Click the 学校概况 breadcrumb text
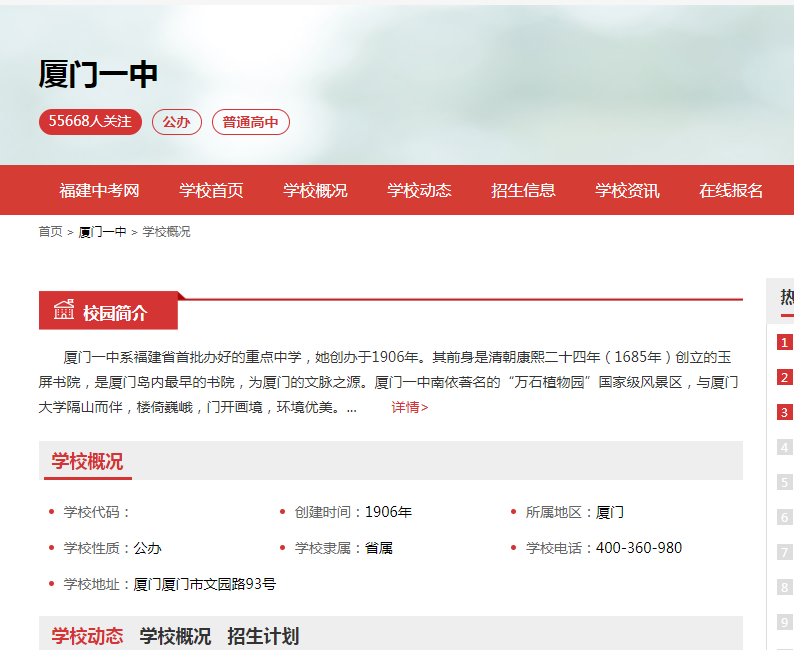The width and height of the screenshot is (794, 650). [x=166, y=232]
